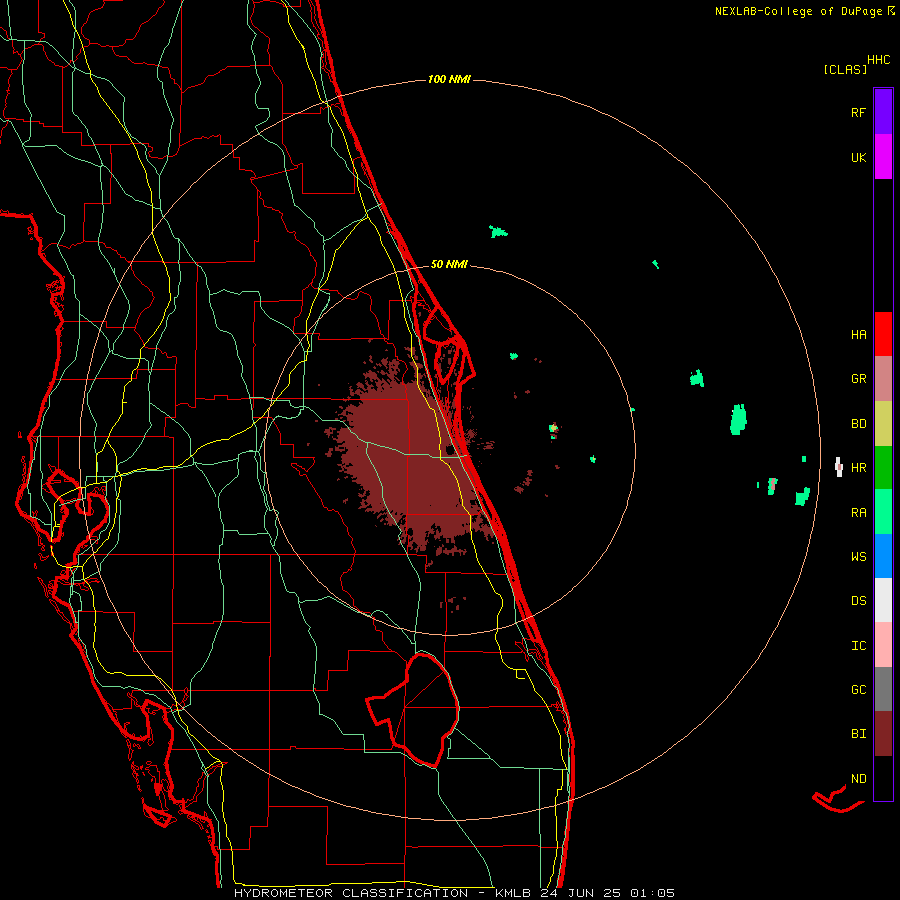Click the white dry snow pixel beyond the 100 NMI ring
The height and width of the screenshot is (900, 900).
pyautogui.click(x=839, y=467)
